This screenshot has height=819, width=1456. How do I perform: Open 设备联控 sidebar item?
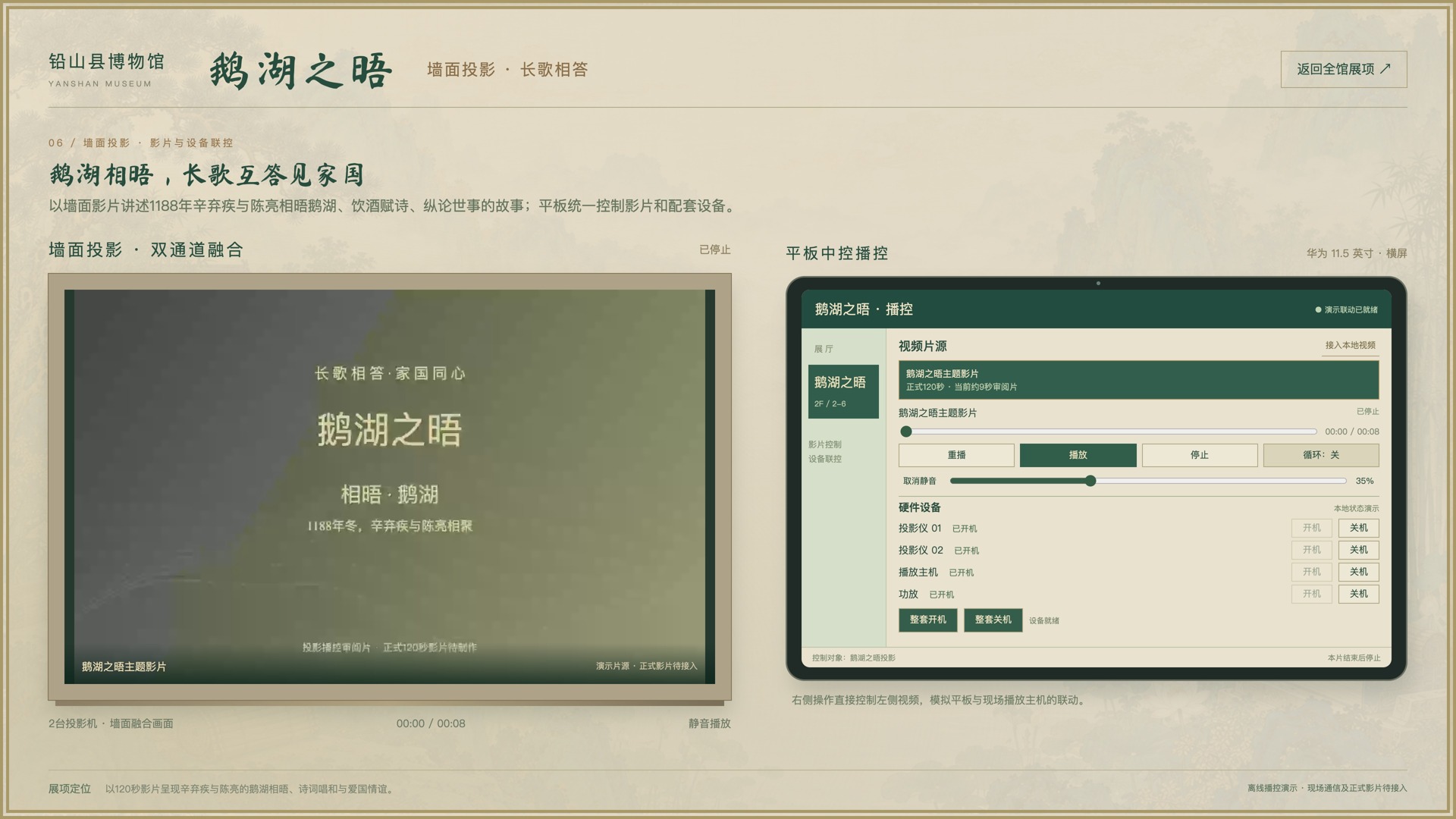tap(825, 459)
